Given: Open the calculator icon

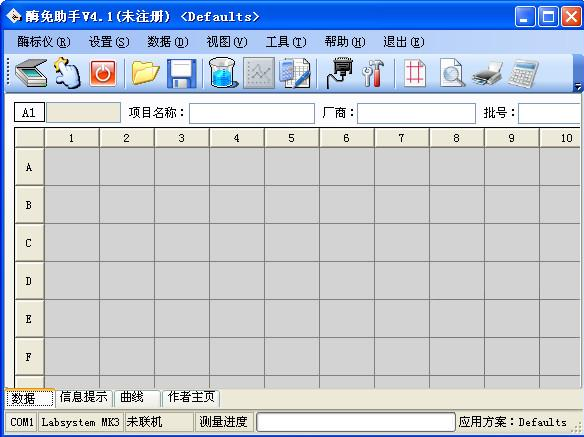Looking at the screenshot, I should (x=523, y=73).
